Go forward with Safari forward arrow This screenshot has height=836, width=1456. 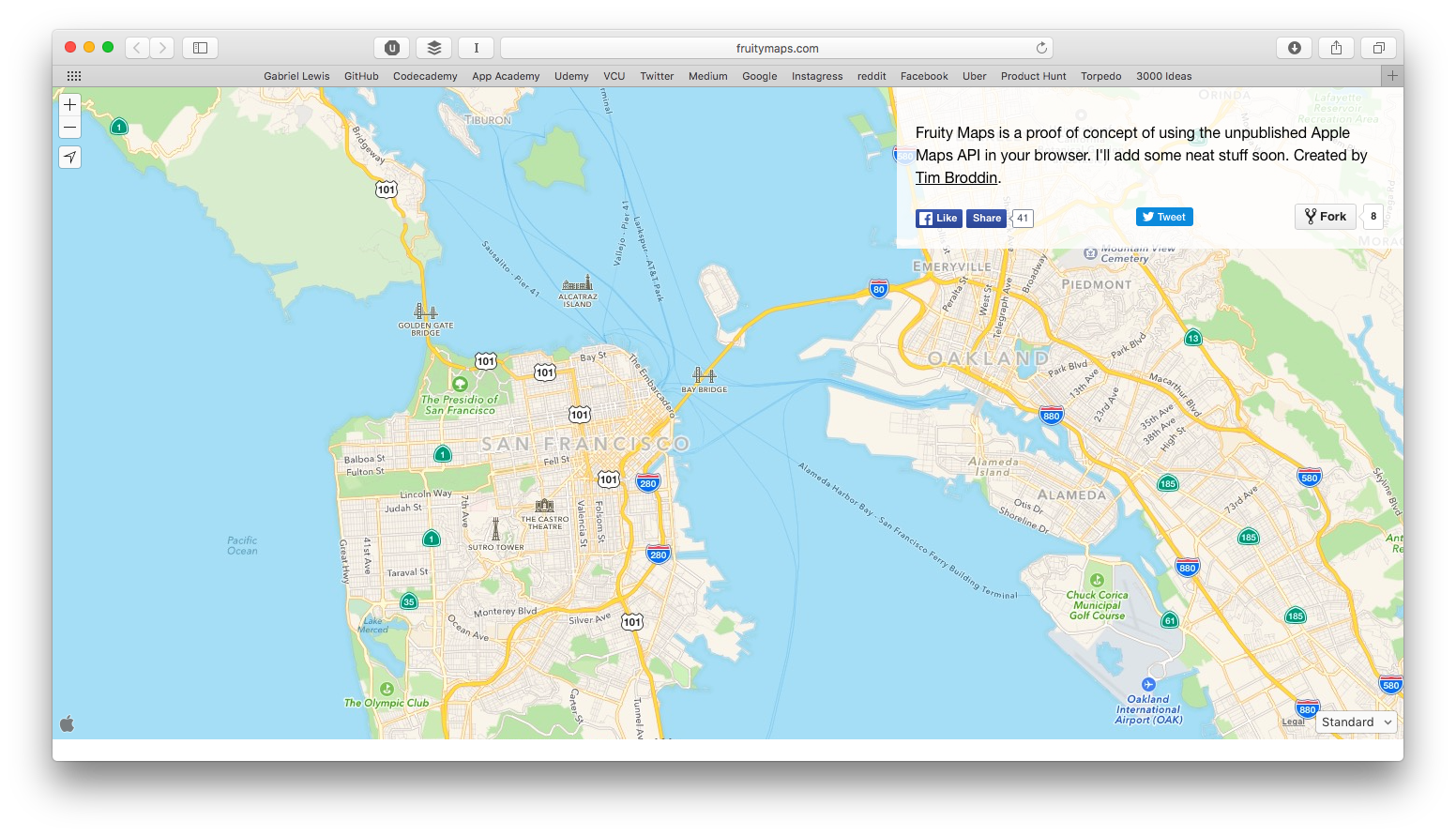click(x=162, y=48)
